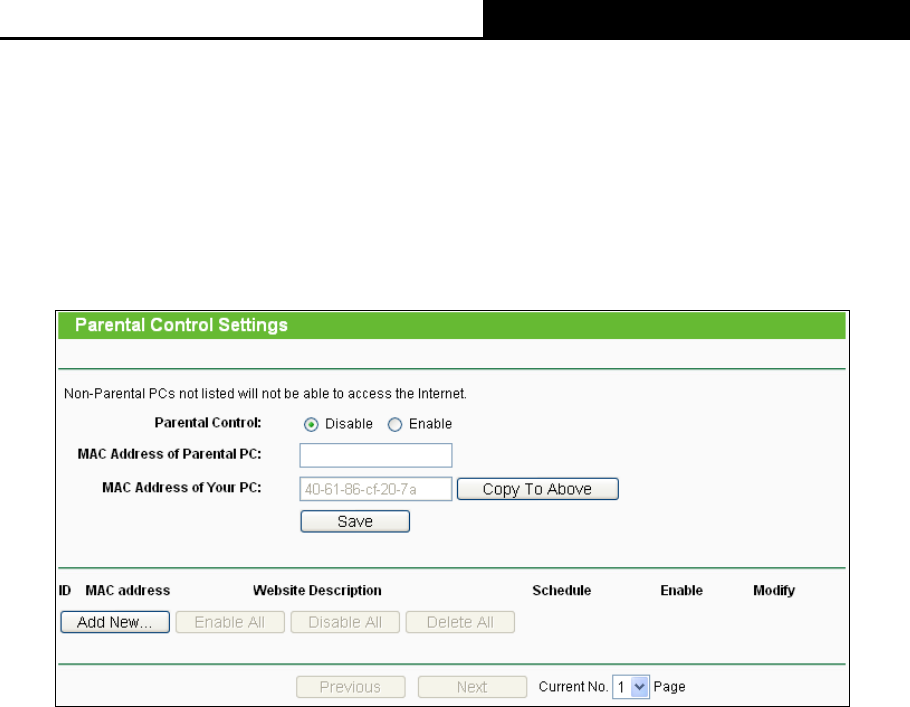The height and width of the screenshot is (707, 910).
Task: Go to the Previous page
Action: pos(351,687)
